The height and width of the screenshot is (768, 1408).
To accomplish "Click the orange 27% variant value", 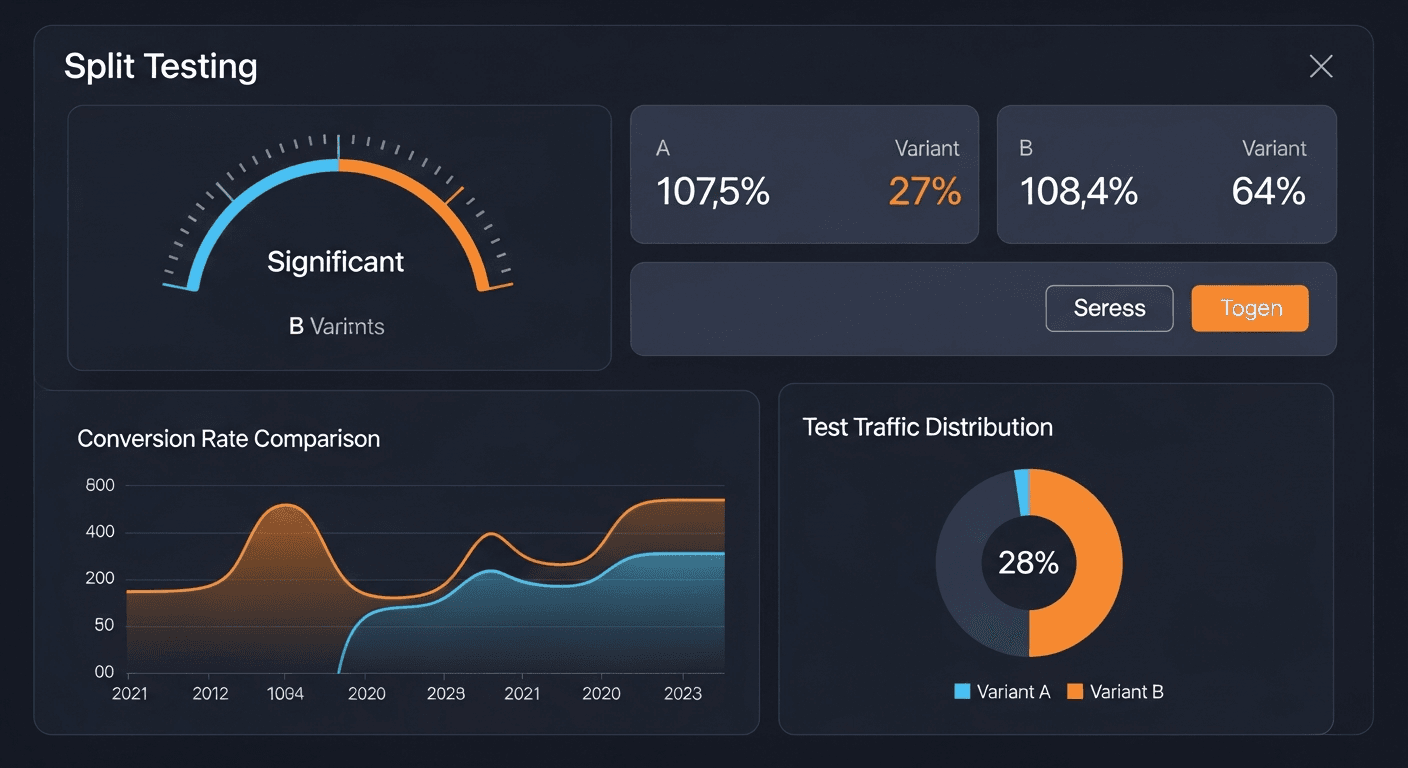I will coord(924,191).
